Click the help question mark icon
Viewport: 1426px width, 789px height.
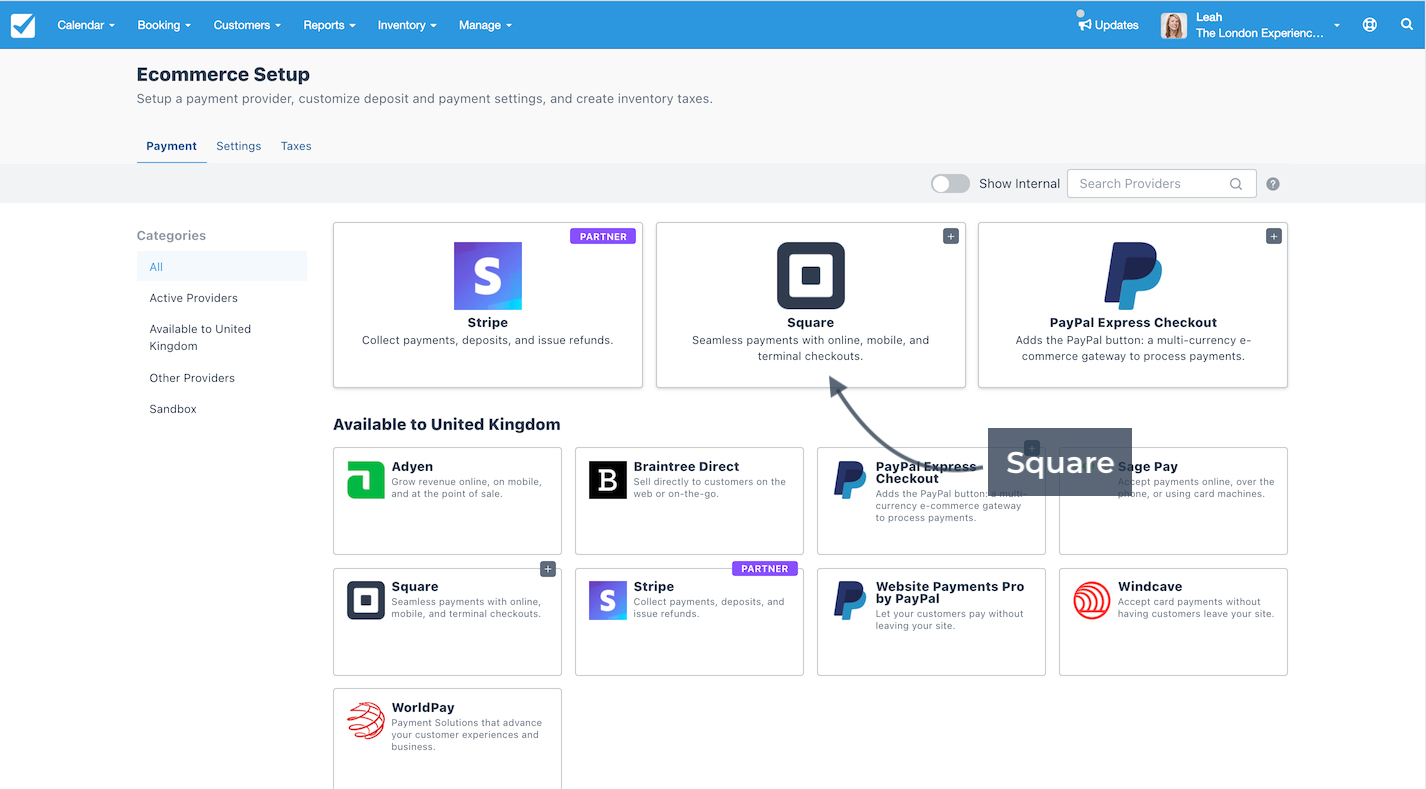click(1273, 184)
